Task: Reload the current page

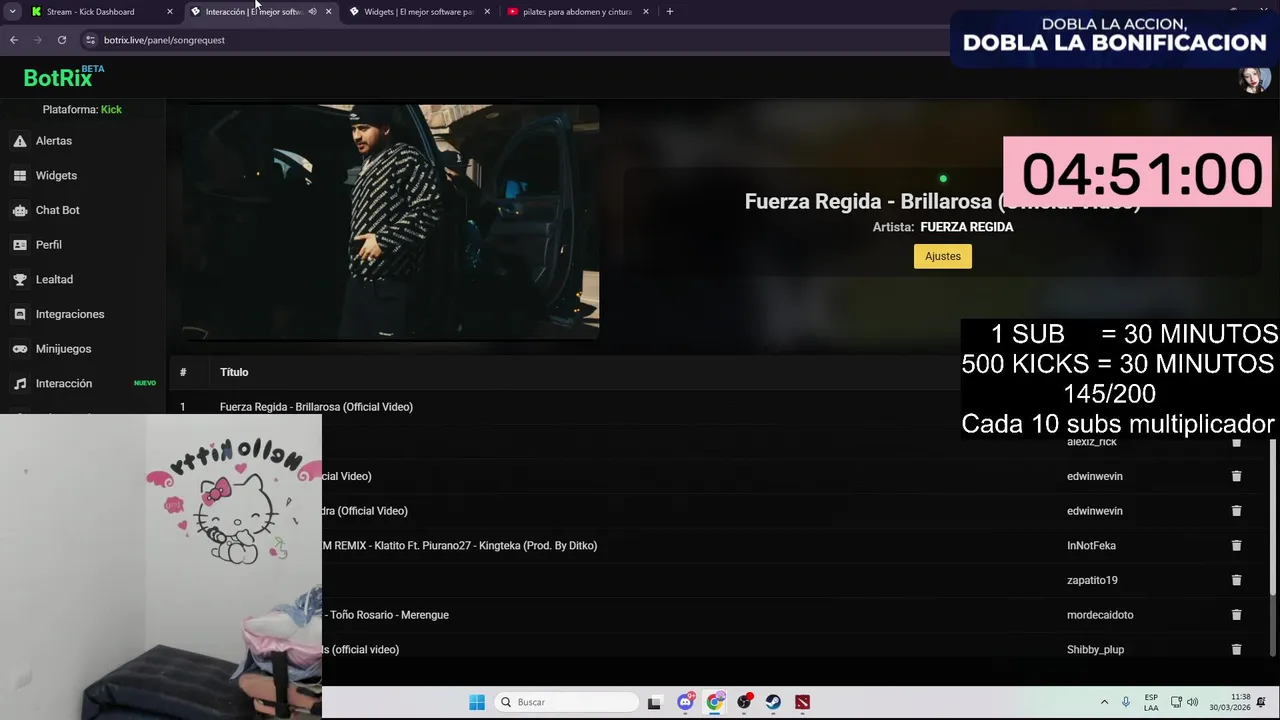Action: tap(62, 40)
